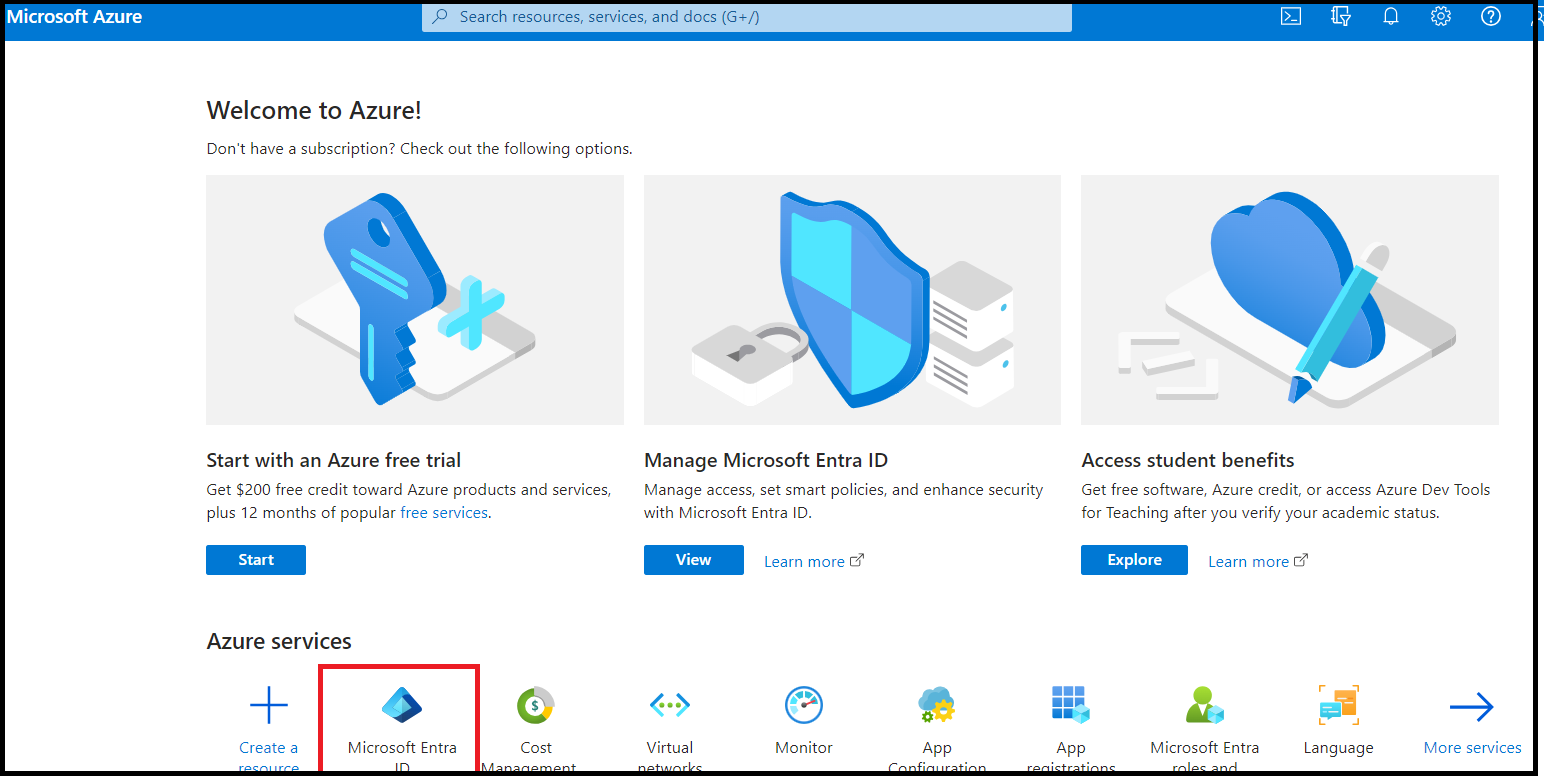The width and height of the screenshot is (1544, 778).
Task: Click the Start button for free trial
Action: [256, 560]
